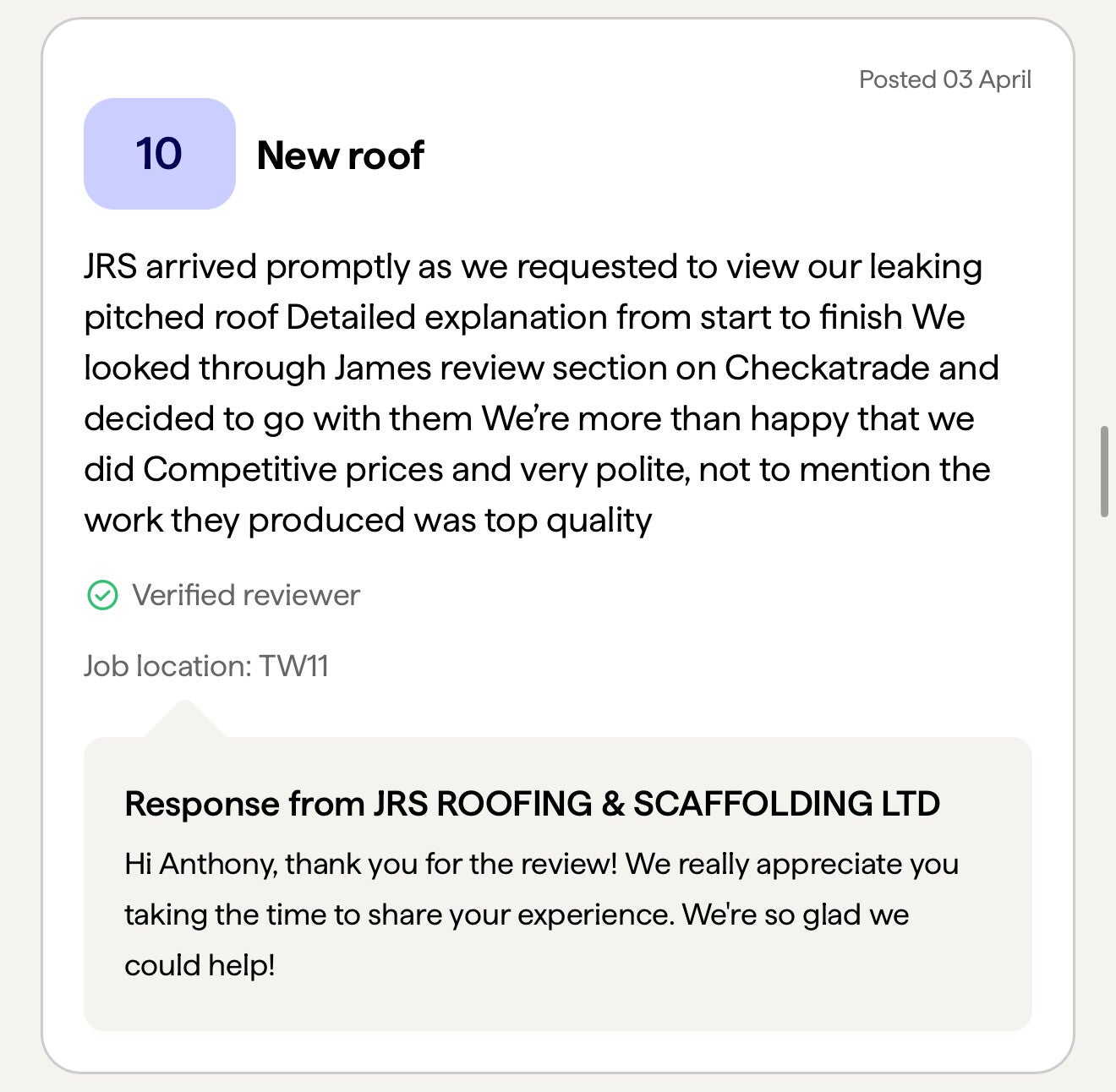The image size is (1116, 1092).
Task: Click the "Response from" heading text
Action: [244, 804]
